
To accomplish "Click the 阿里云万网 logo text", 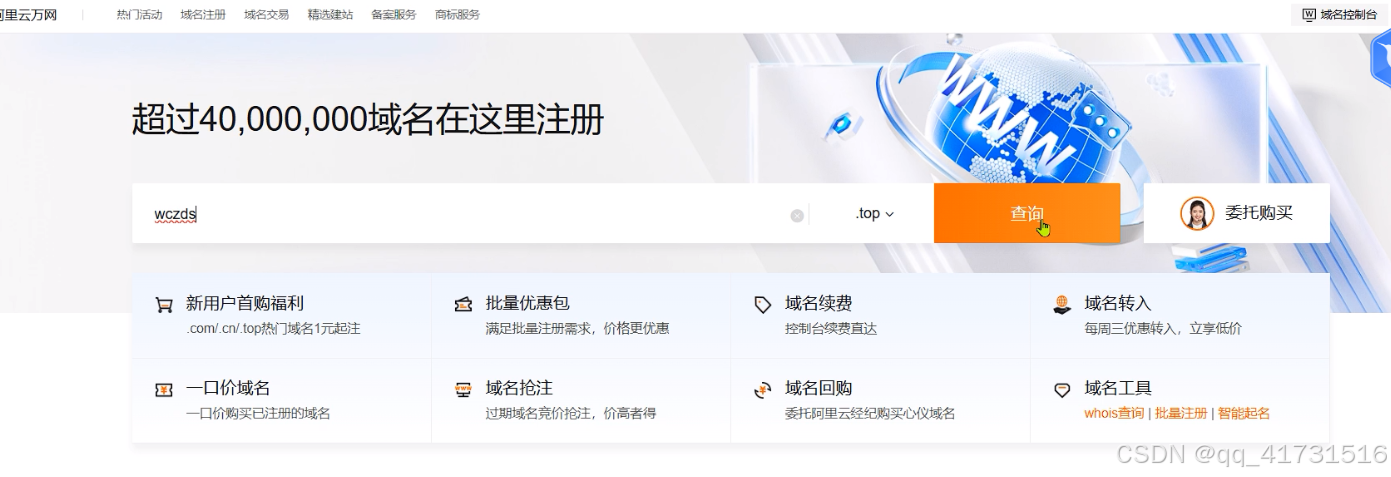I will [29, 15].
